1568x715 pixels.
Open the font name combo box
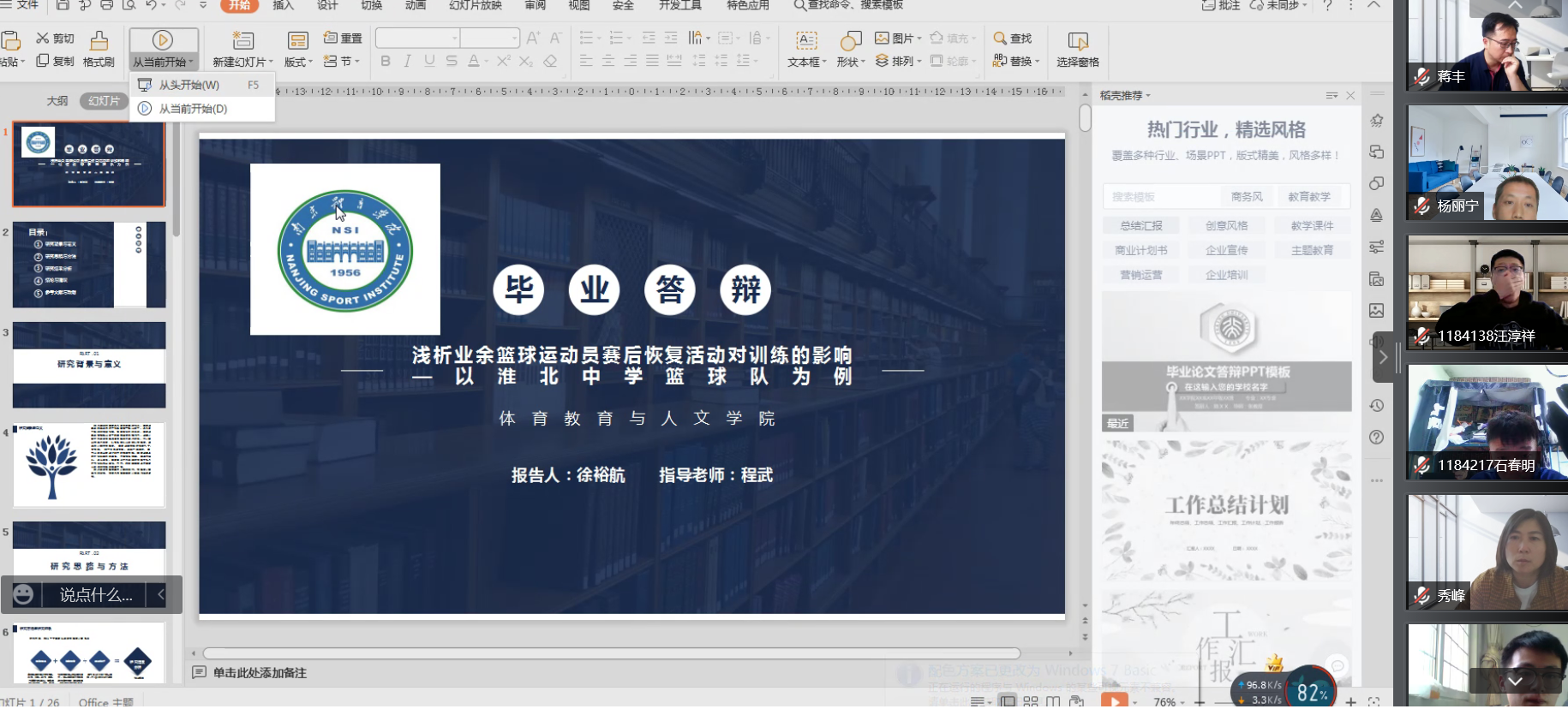417,38
